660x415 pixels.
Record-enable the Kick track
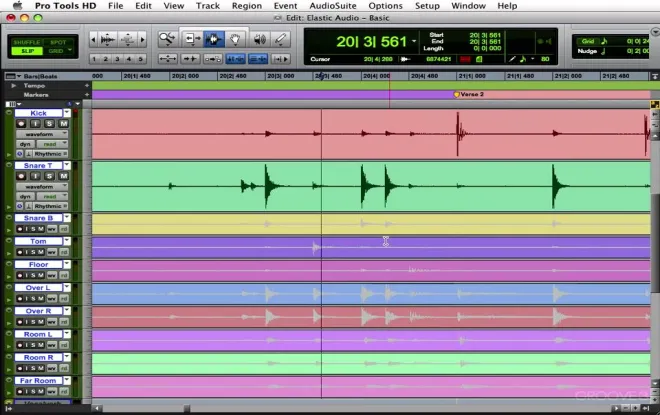point(21,124)
